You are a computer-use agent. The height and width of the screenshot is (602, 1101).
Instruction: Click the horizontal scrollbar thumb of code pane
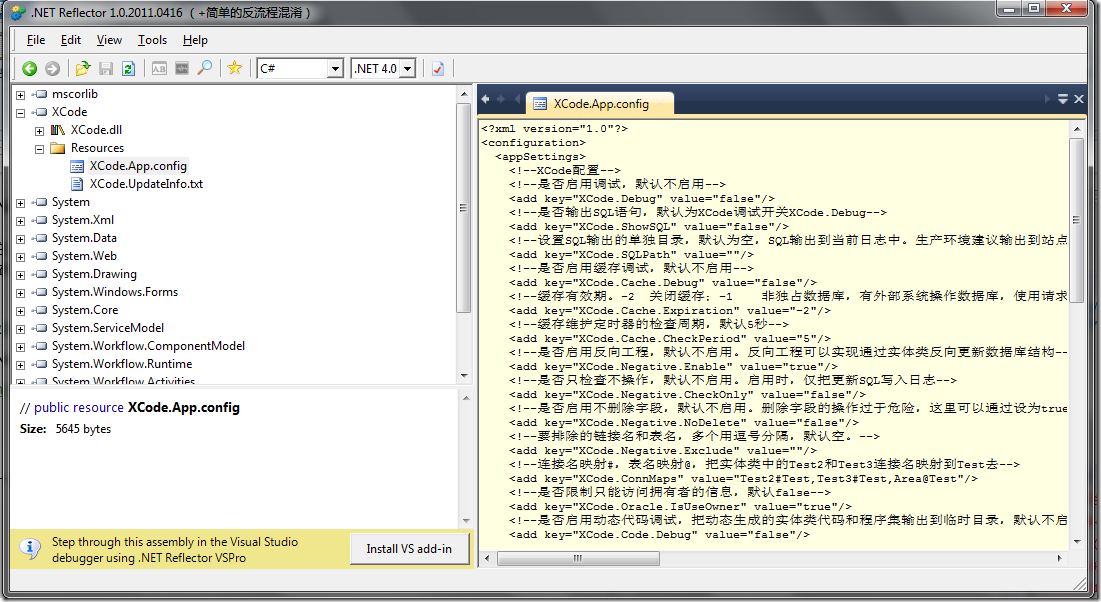click(x=578, y=558)
